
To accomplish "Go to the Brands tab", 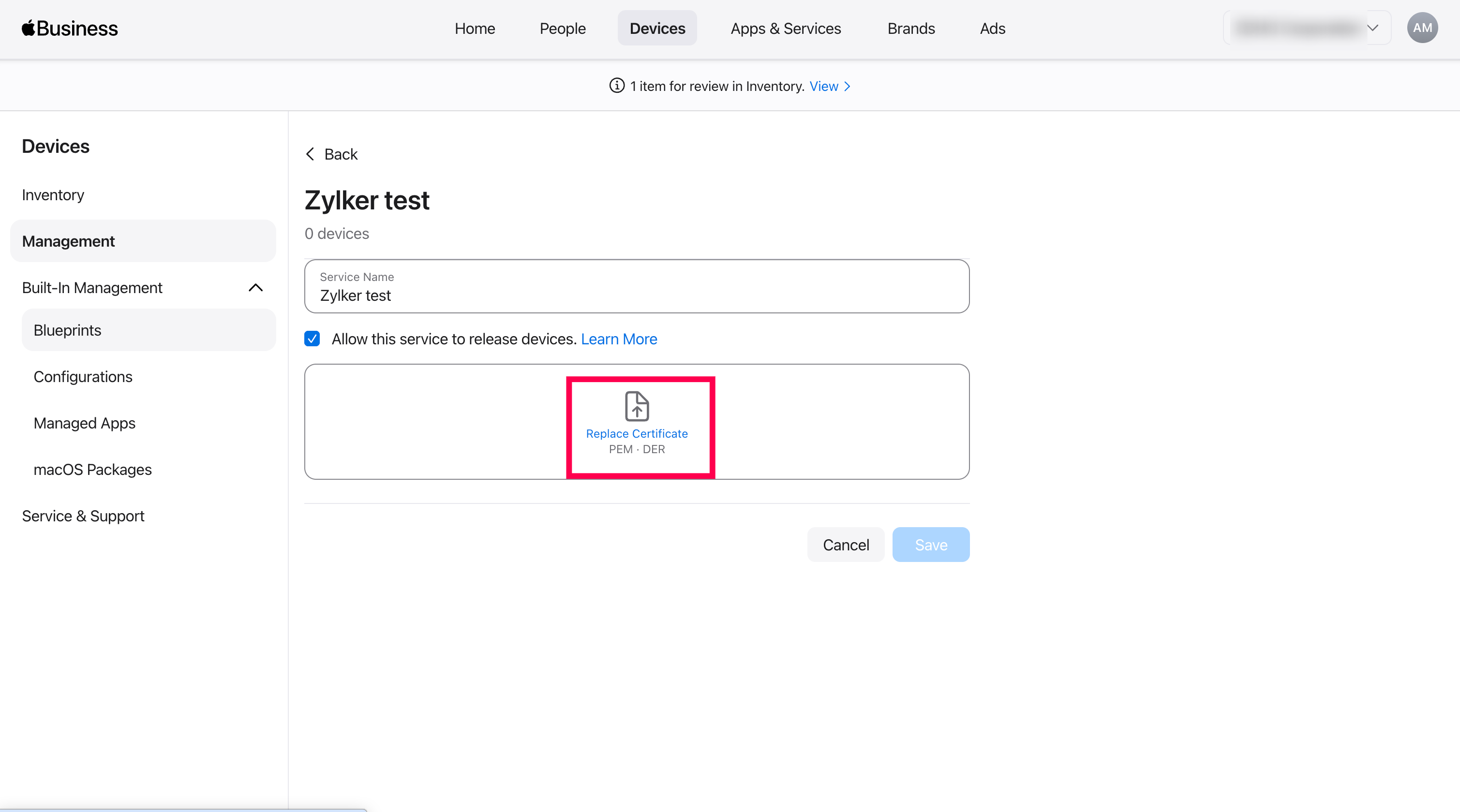I will (911, 29).
